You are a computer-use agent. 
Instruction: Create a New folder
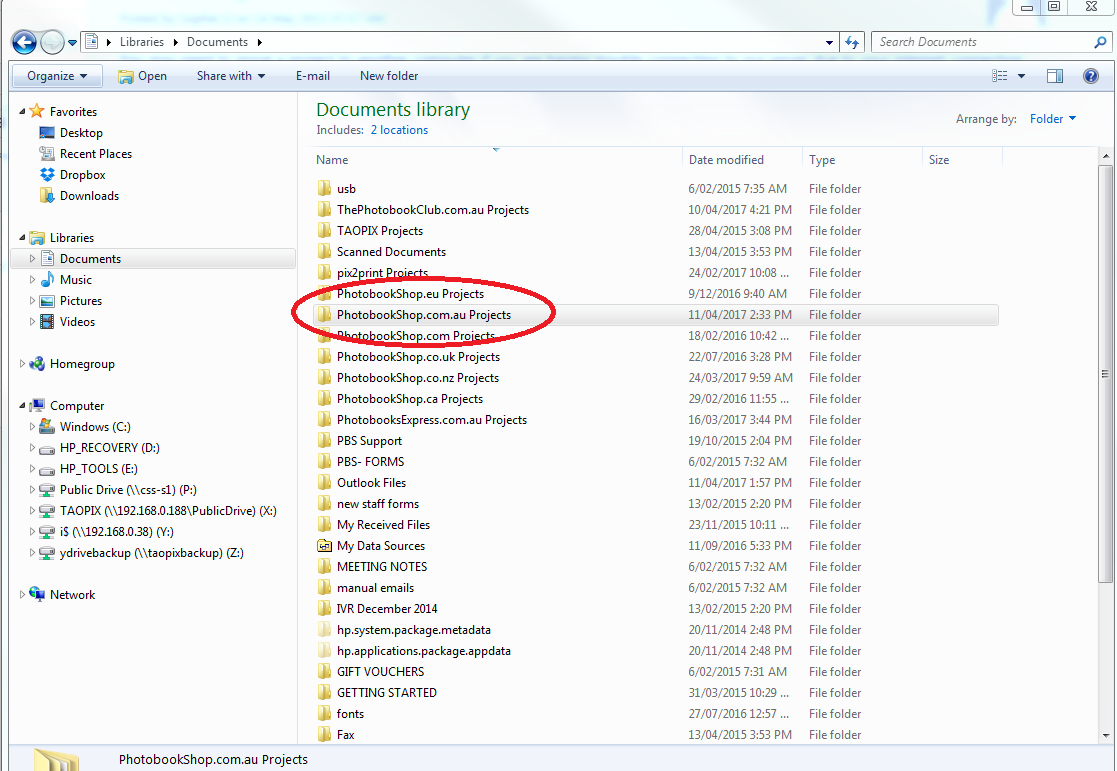tap(389, 76)
